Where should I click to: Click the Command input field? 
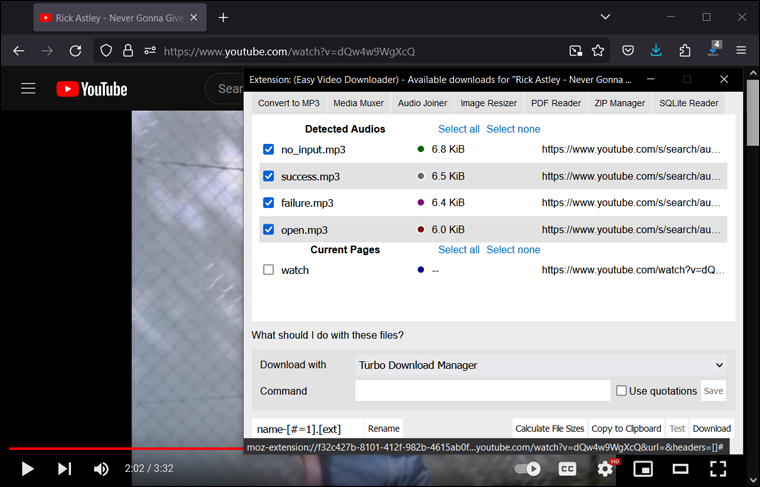pyautogui.click(x=483, y=391)
